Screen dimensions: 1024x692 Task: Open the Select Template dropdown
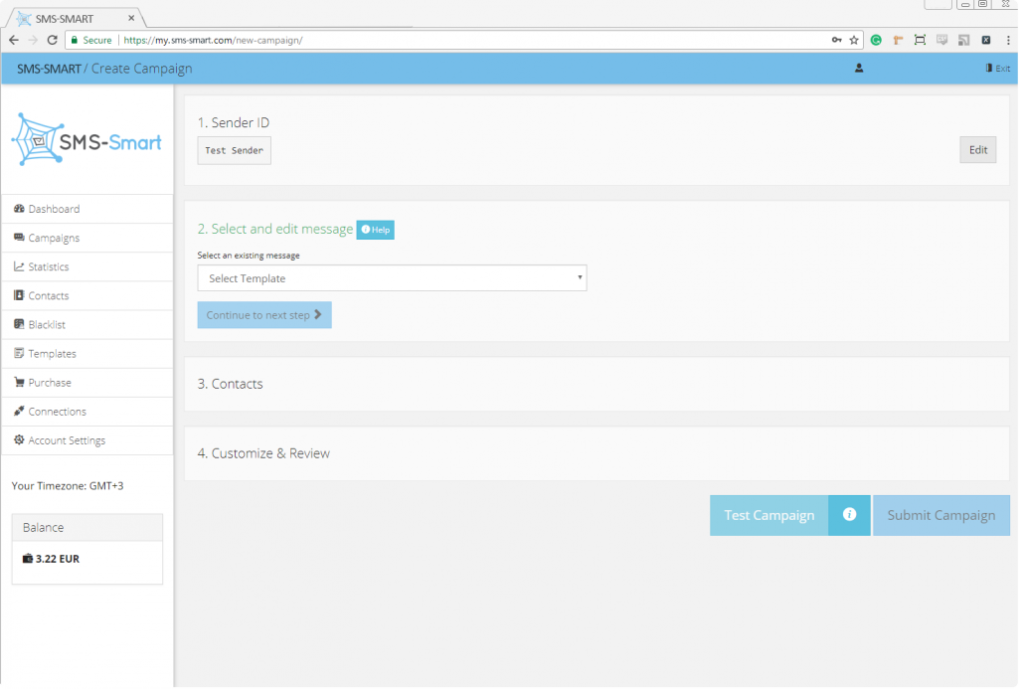(x=394, y=279)
